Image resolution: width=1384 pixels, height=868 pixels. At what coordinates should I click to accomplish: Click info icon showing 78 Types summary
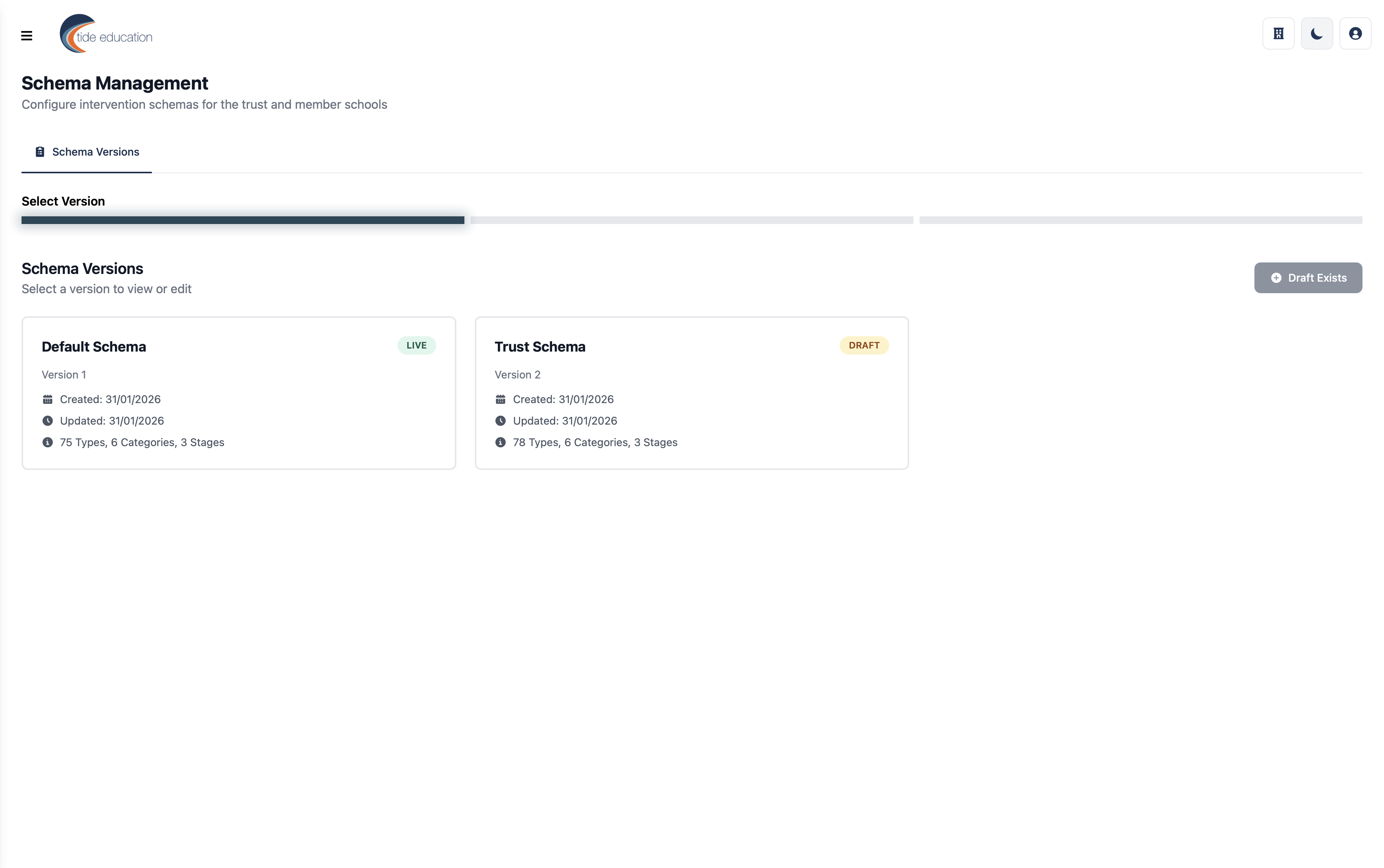500,442
